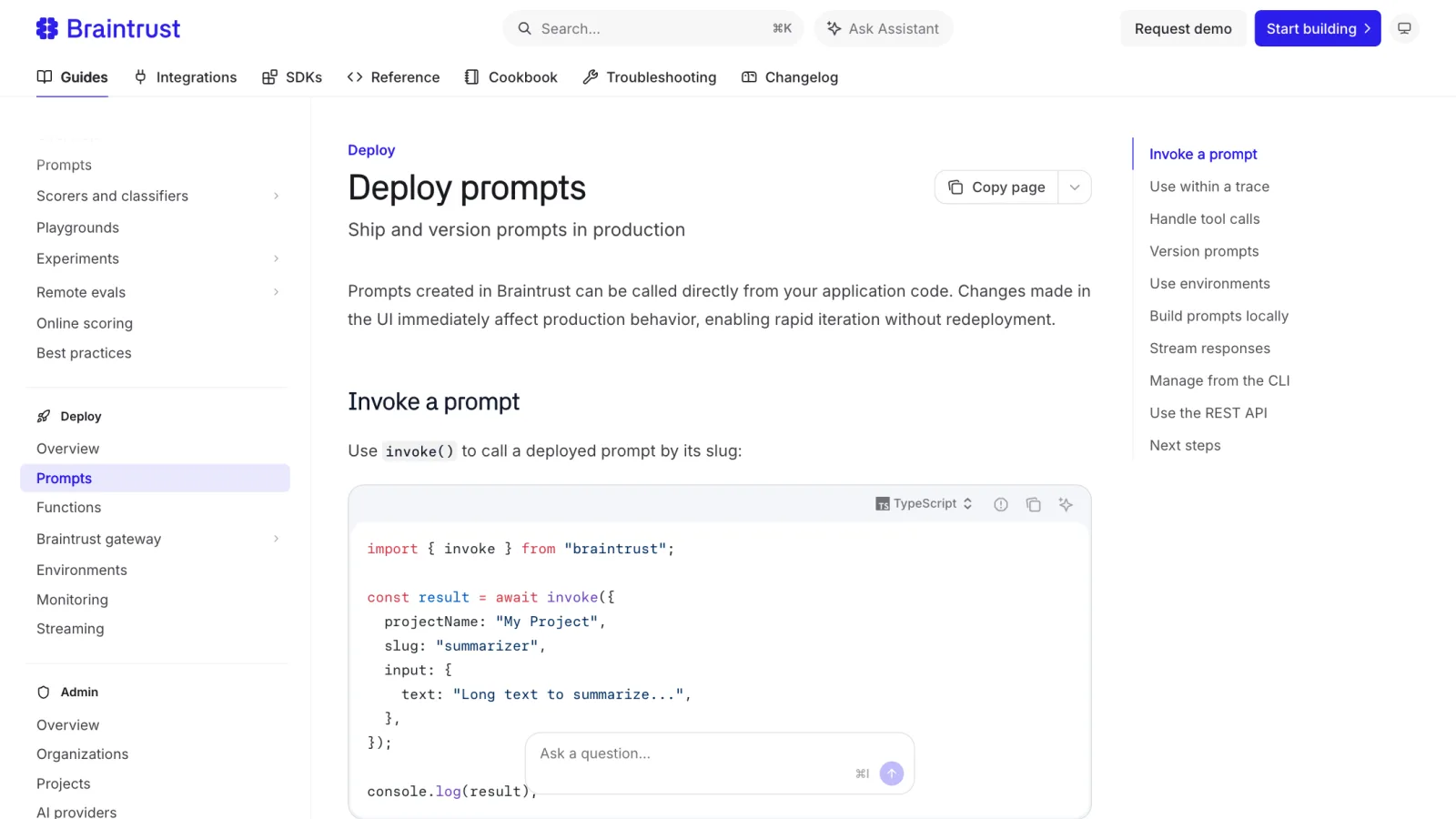Click the Guides book icon
This screenshot has height=819, width=1456.
click(45, 77)
